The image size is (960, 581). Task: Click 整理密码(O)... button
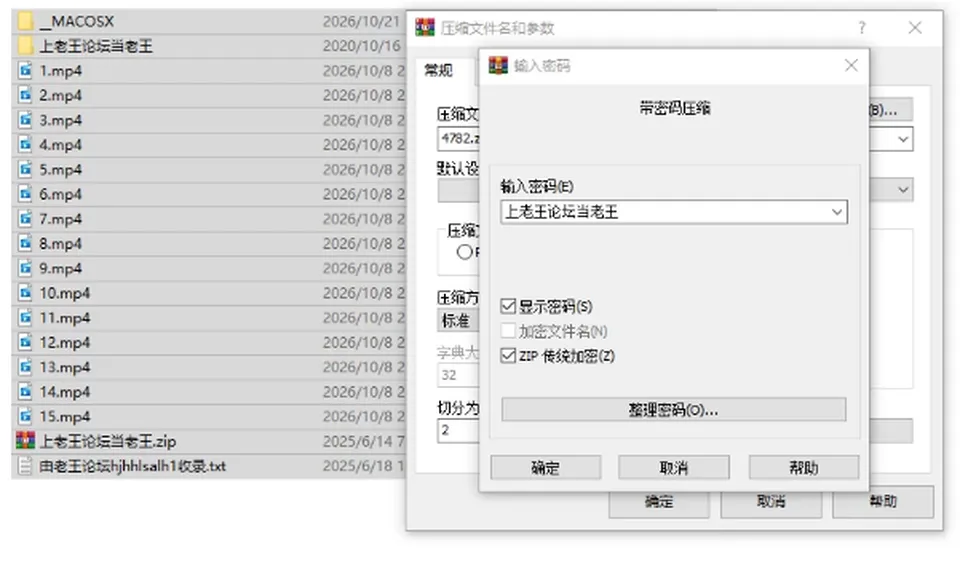pyautogui.click(x=673, y=410)
